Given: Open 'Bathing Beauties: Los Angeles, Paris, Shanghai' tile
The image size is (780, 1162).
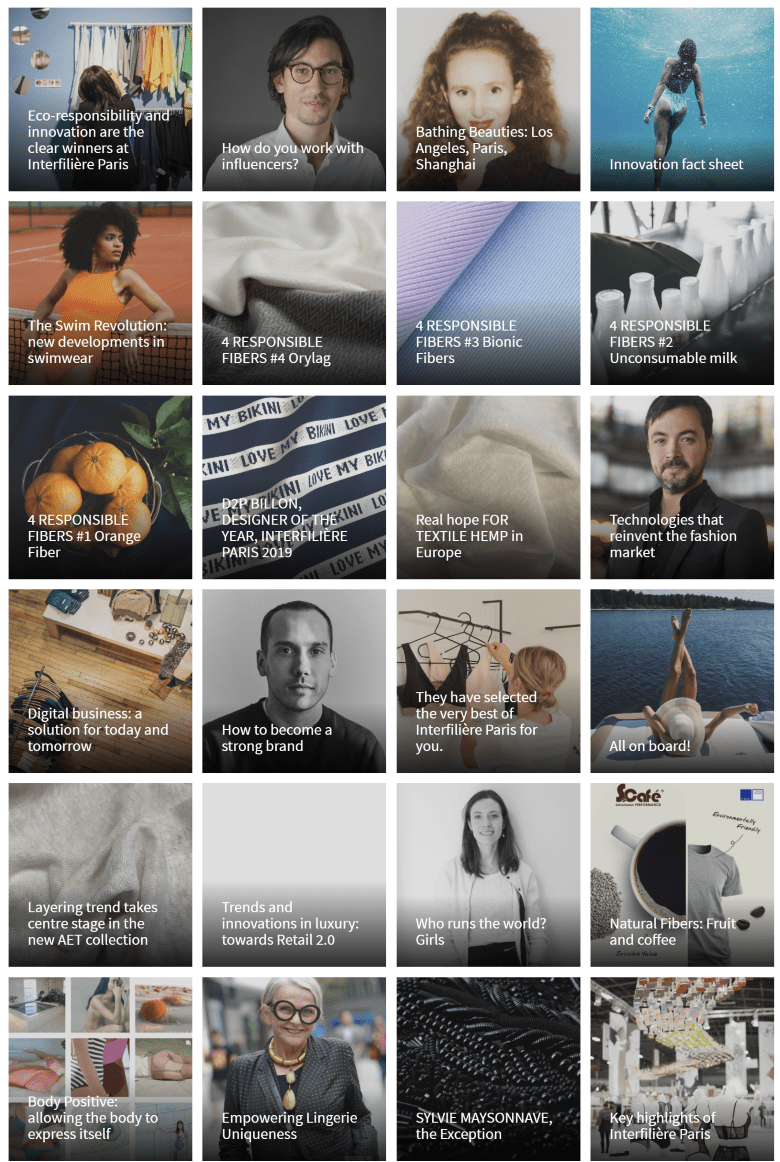Looking at the screenshot, I should point(488,99).
